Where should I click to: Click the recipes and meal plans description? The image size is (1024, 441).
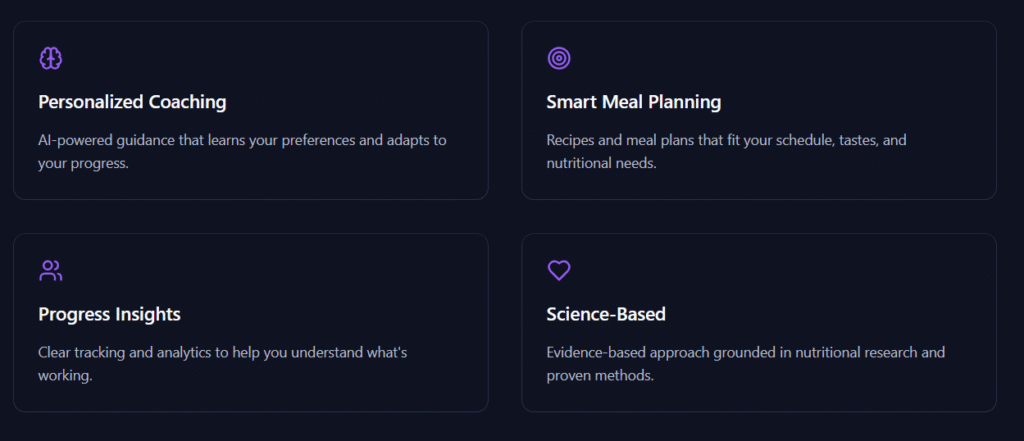pyautogui.click(x=726, y=140)
